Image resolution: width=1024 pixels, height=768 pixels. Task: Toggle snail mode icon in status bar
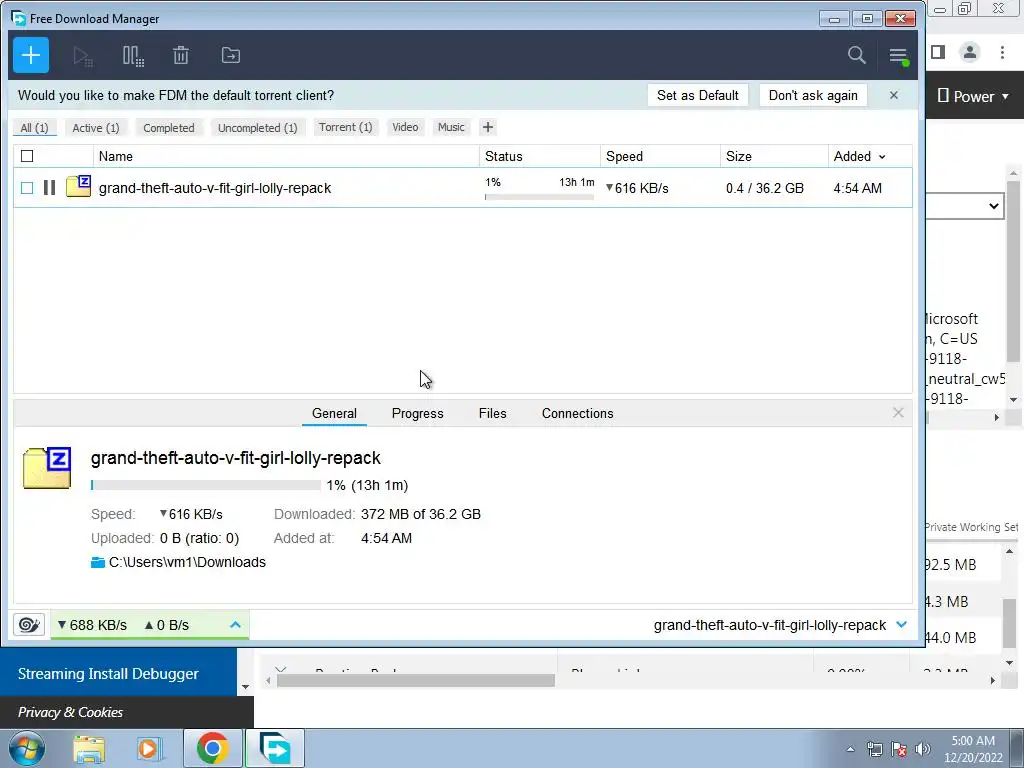coord(29,625)
